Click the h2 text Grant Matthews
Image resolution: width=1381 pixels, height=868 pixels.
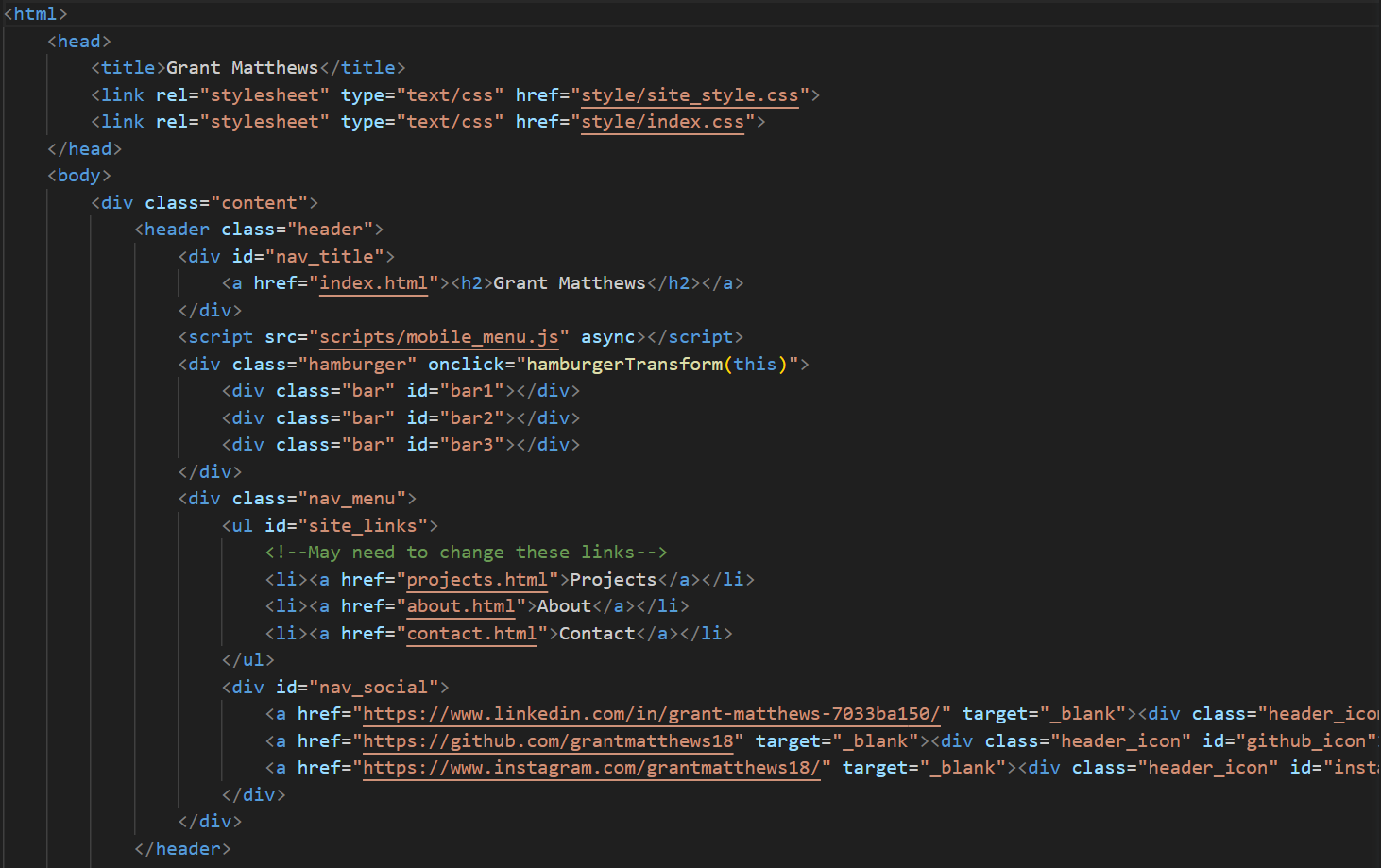pyautogui.click(x=570, y=283)
